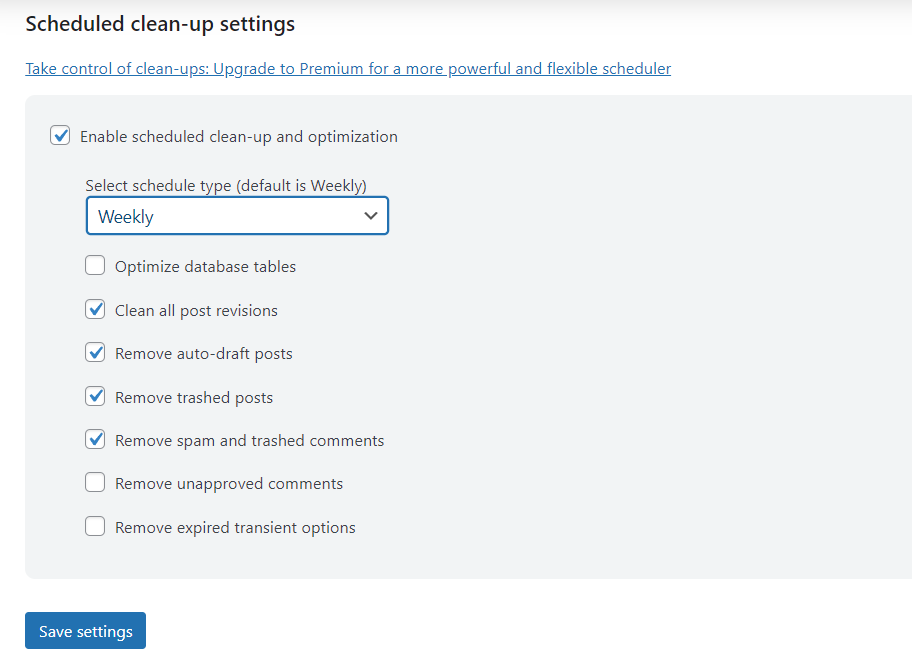The height and width of the screenshot is (672, 912).
Task: Check "Remove expired transient options"
Action: 95,525
